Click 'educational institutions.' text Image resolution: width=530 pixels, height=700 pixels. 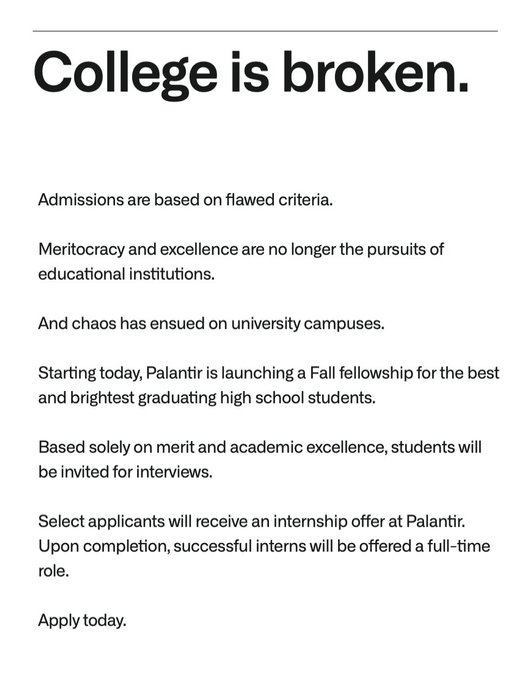(x=126, y=274)
